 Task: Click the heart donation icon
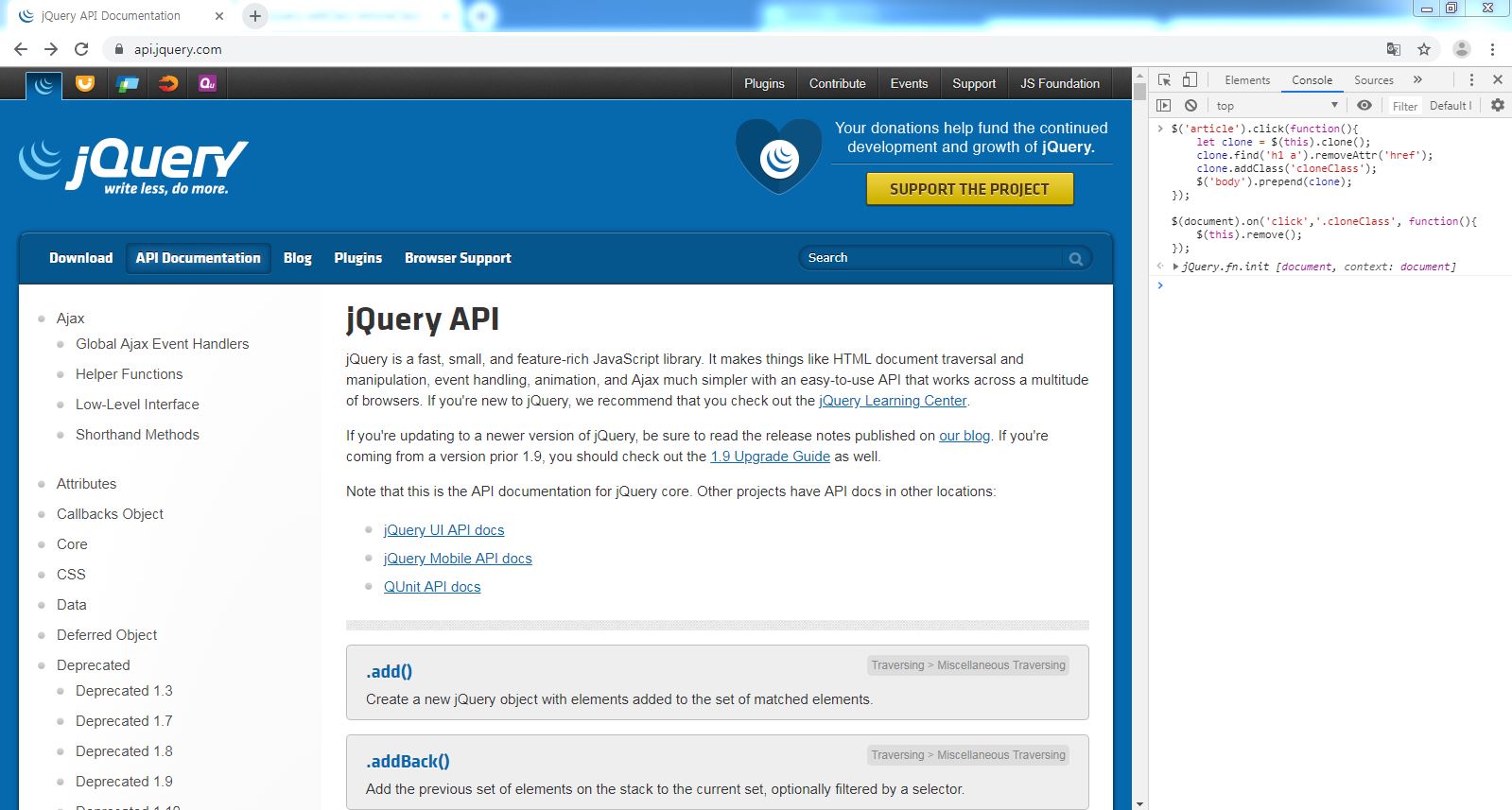pyautogui.click(x=779, y=155)
